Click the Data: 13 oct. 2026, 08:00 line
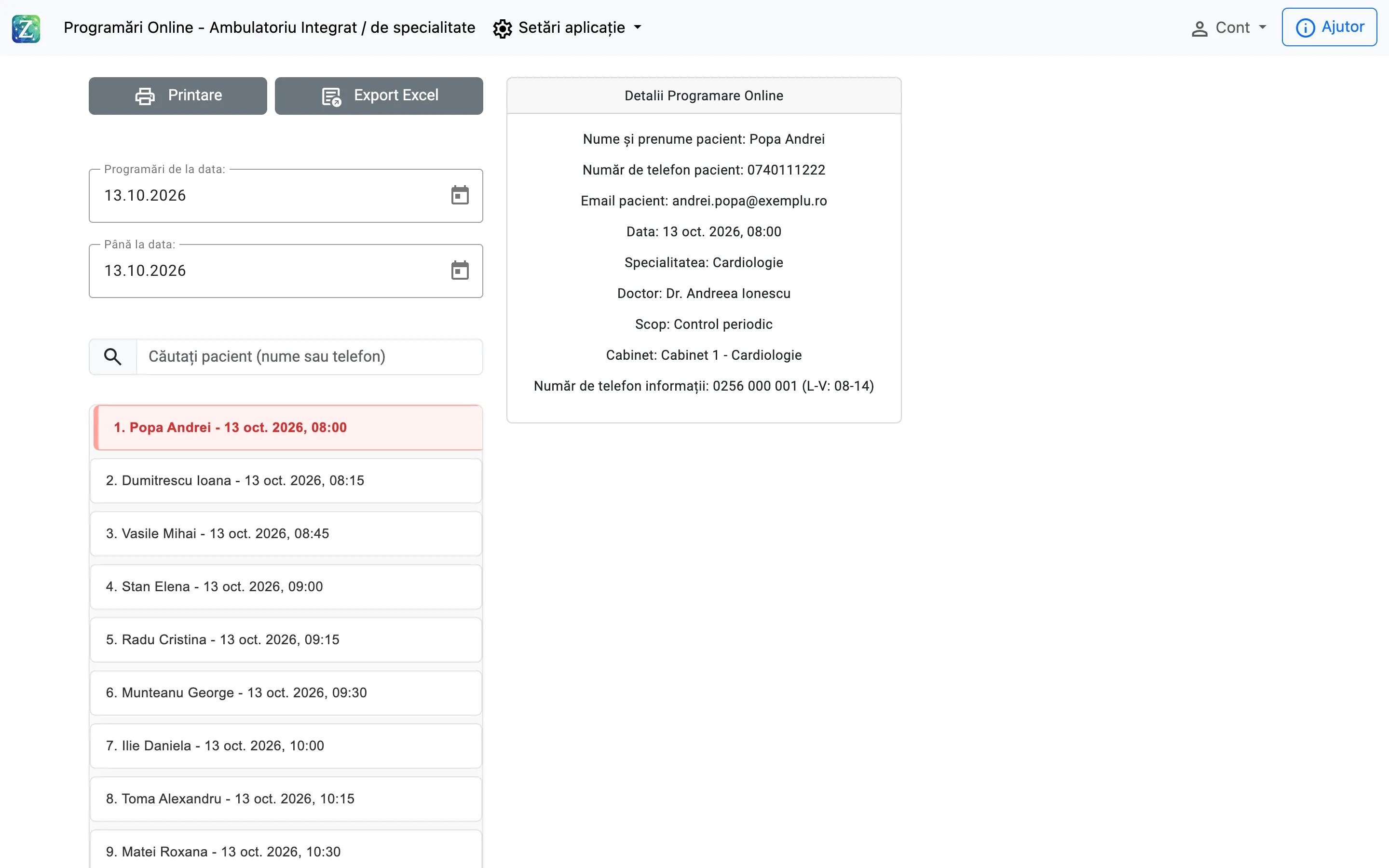This screenshot has height=868, width=1389. tap(704, 232)
